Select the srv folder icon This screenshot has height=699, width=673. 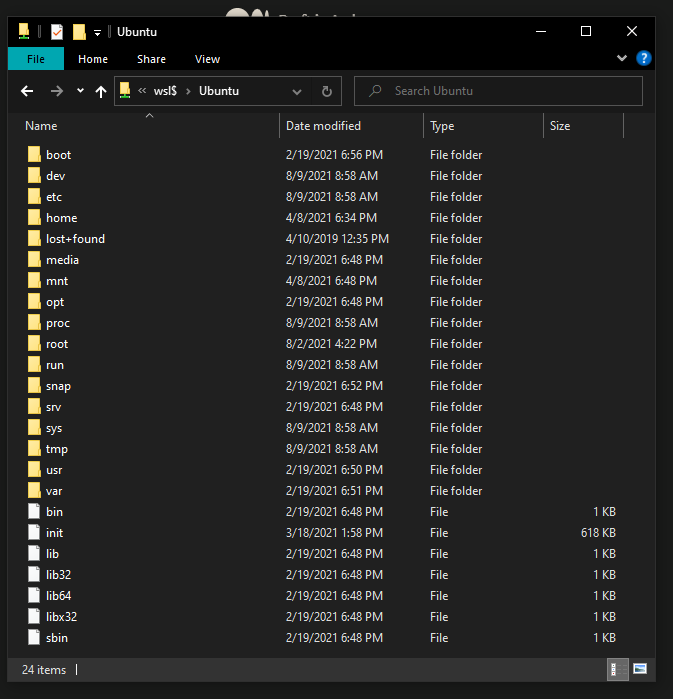[34, 406]
